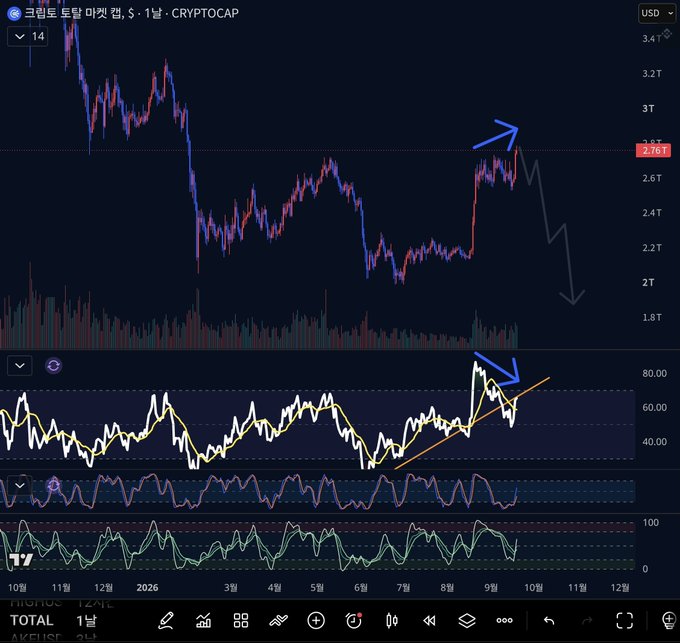The height and width of the screenshot is (643, 680).
Task: Click the 2T price scale label
Action: click(648, 283)
